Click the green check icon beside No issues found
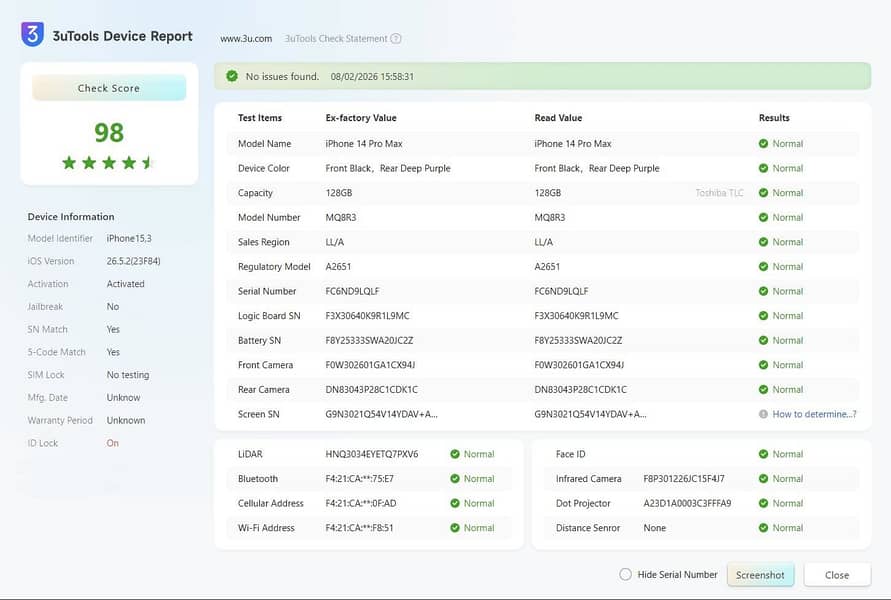The height and width of the screenshot is (600, 891). tap(232, 76)
